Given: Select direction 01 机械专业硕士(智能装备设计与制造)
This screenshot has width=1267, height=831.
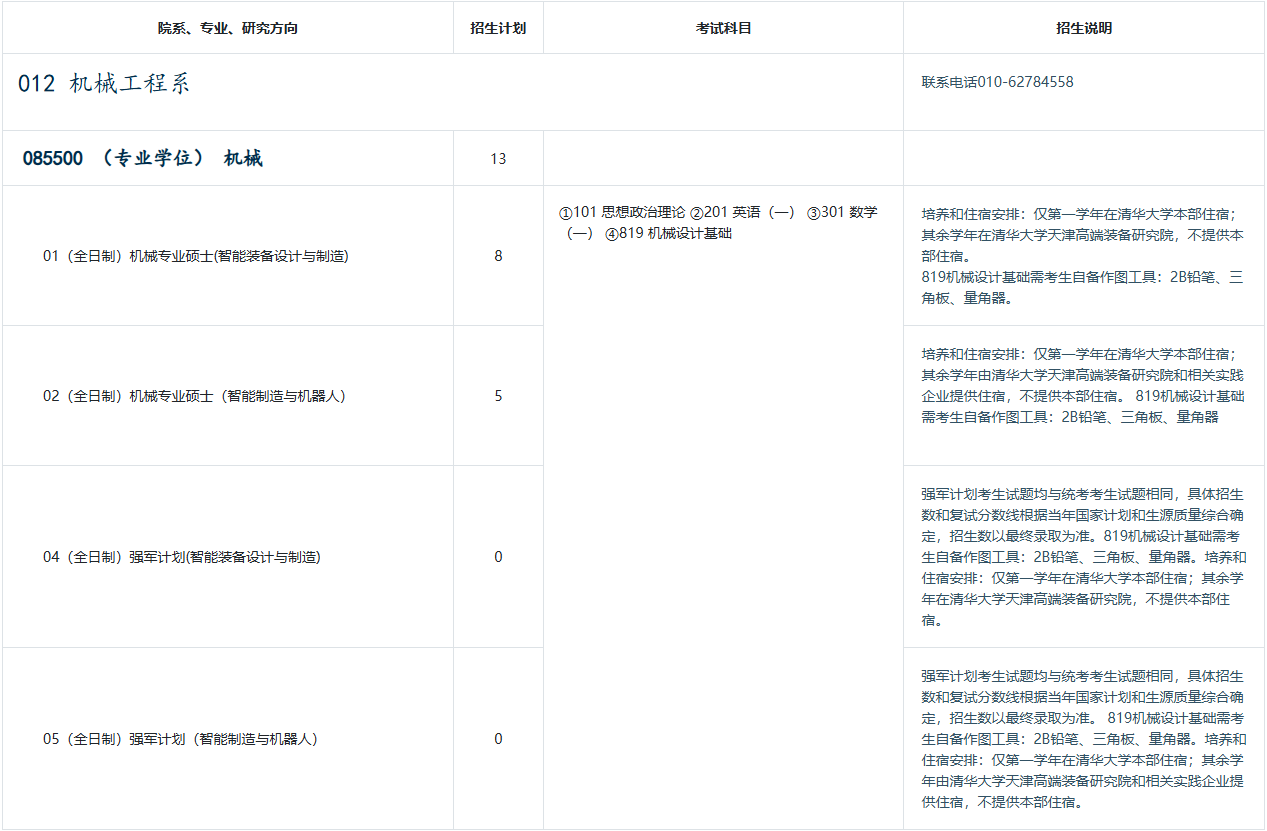Looking at the screenshot, I should point(195,256).
